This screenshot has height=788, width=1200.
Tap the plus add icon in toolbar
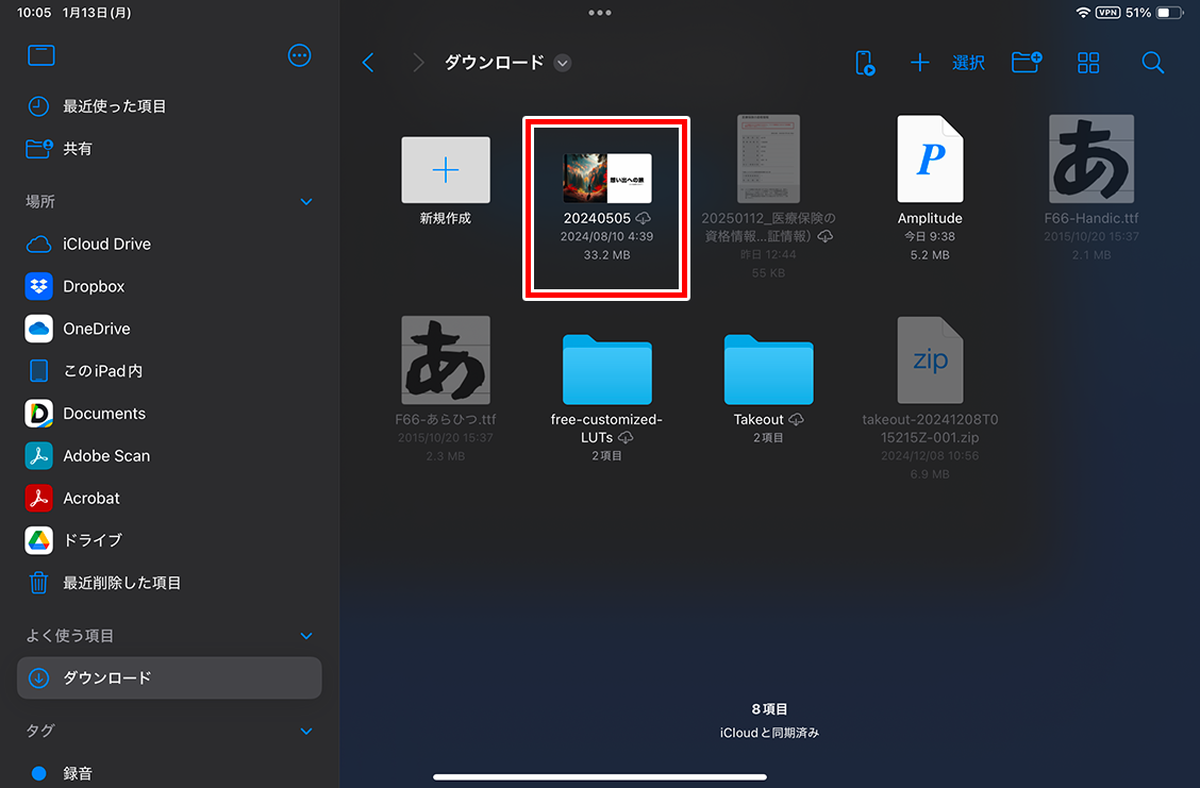pos(919,63)
